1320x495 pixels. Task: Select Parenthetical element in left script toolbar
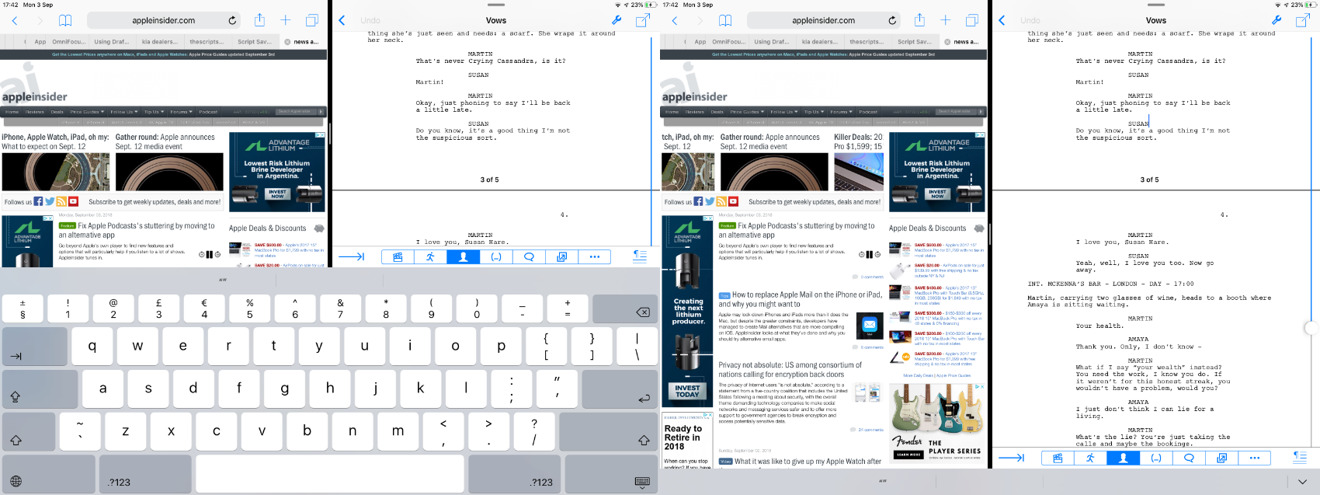coord(496,257)
